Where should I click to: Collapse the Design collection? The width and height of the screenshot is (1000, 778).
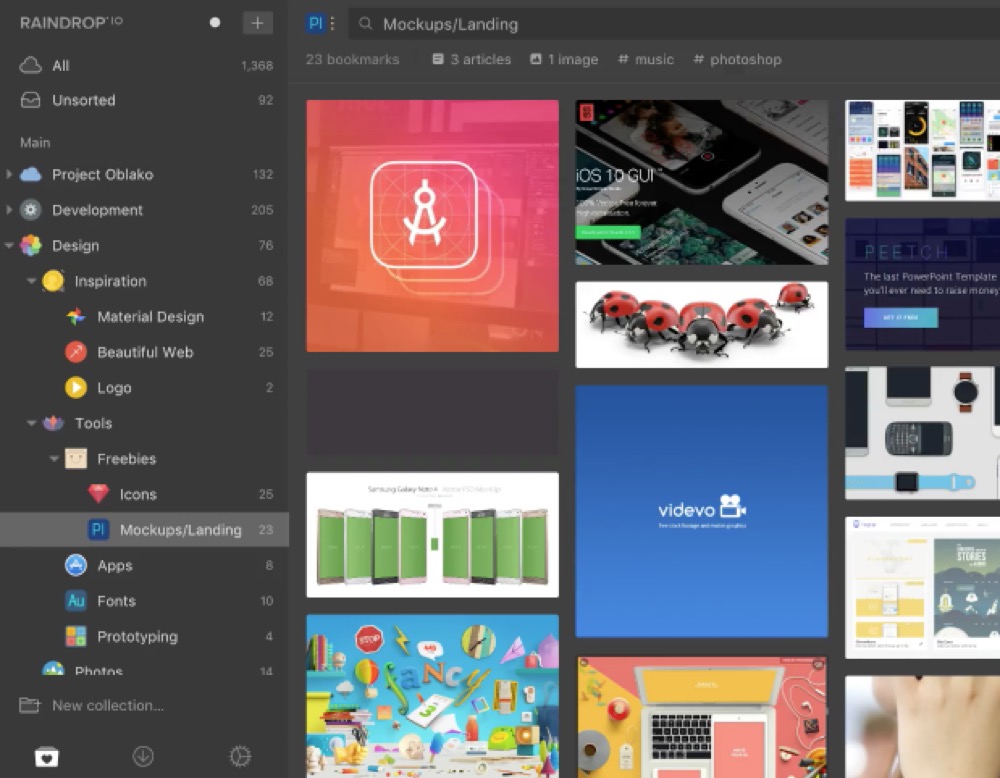9,246
